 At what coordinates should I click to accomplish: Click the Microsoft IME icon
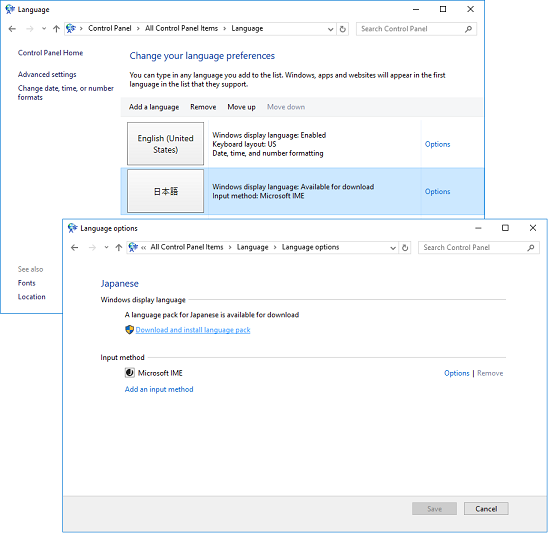pos(129,373)
